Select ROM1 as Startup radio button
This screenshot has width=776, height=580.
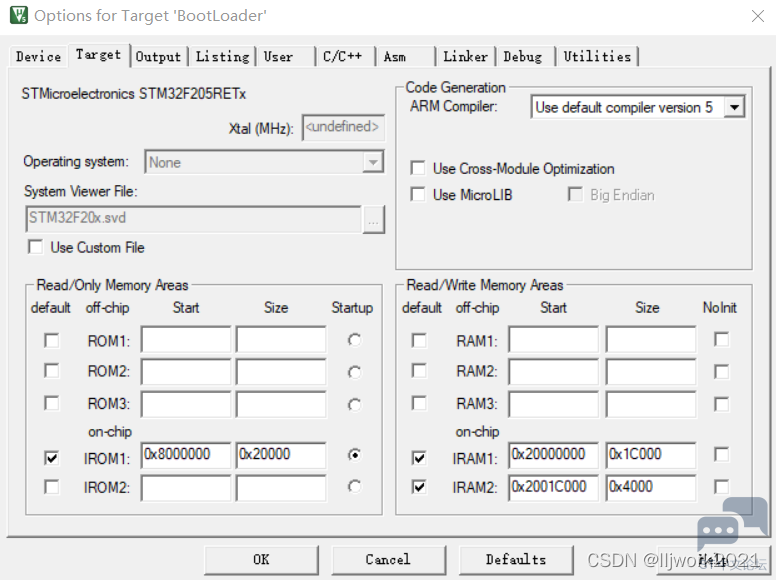pyautogui.click(x=354, y=340)
